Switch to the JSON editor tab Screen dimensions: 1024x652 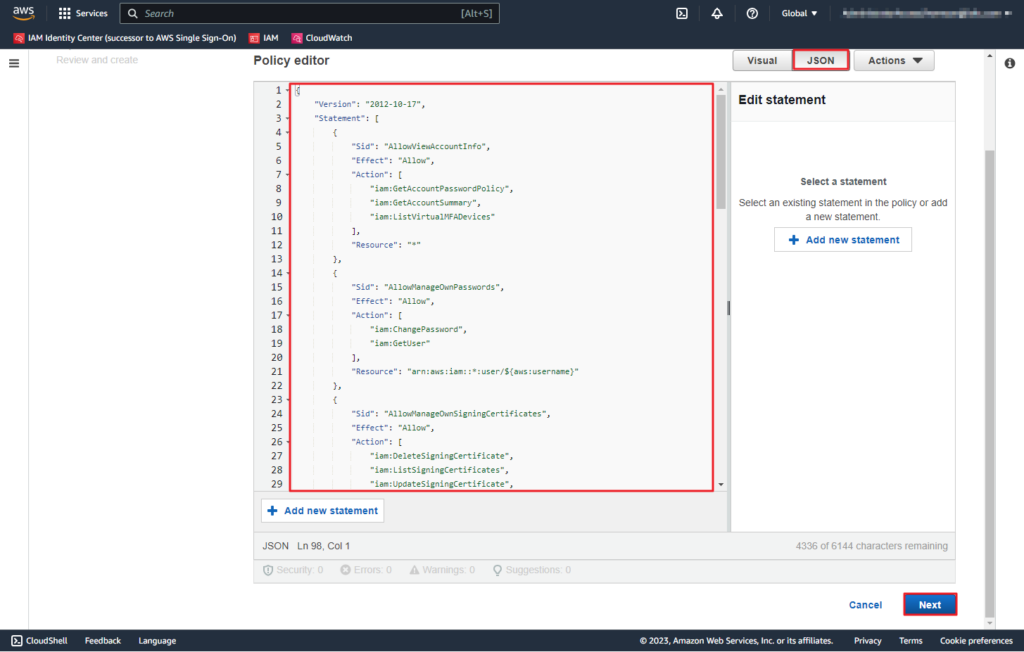[820, 60]
